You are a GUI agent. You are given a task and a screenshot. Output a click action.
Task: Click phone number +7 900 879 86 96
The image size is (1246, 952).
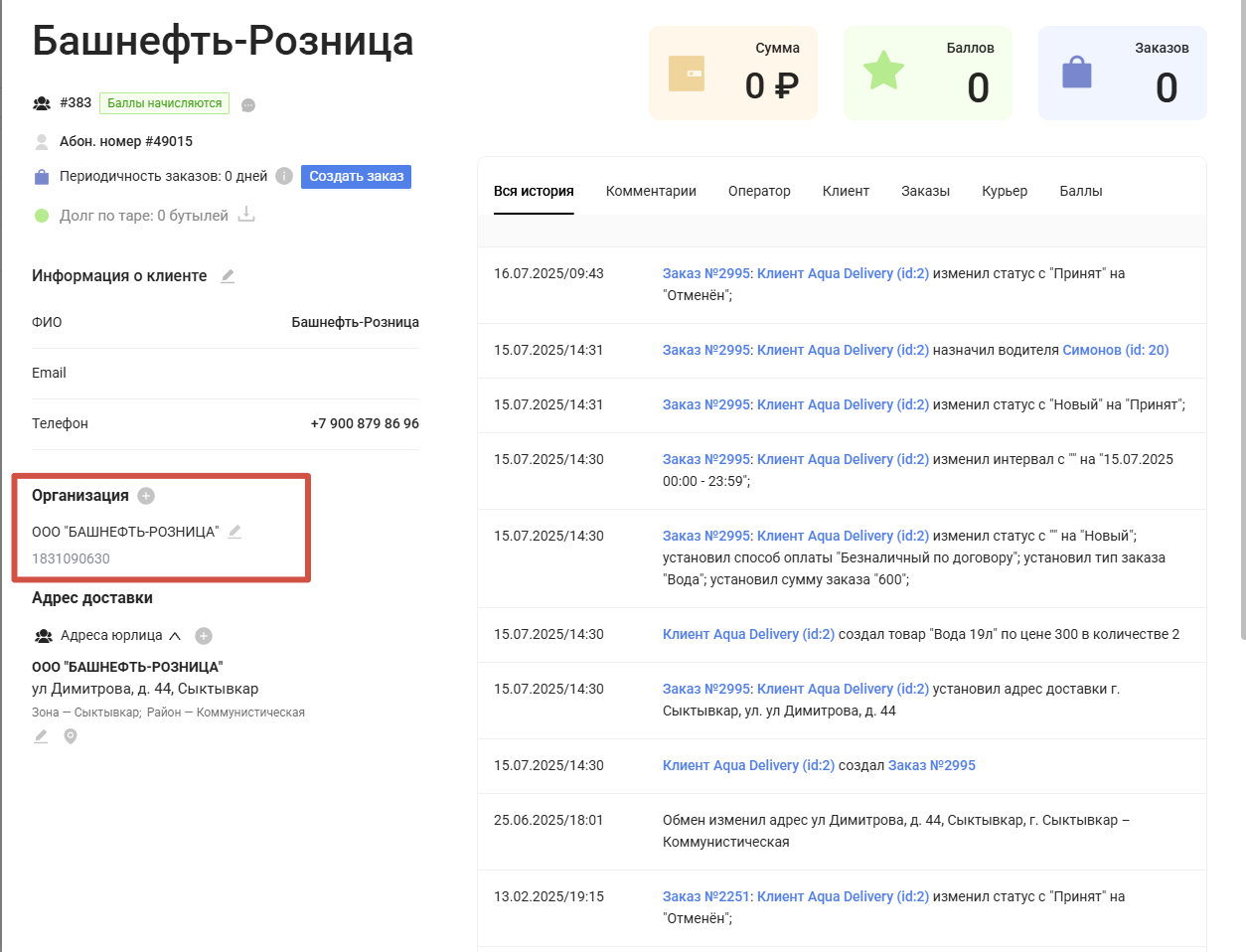point(365,423)
